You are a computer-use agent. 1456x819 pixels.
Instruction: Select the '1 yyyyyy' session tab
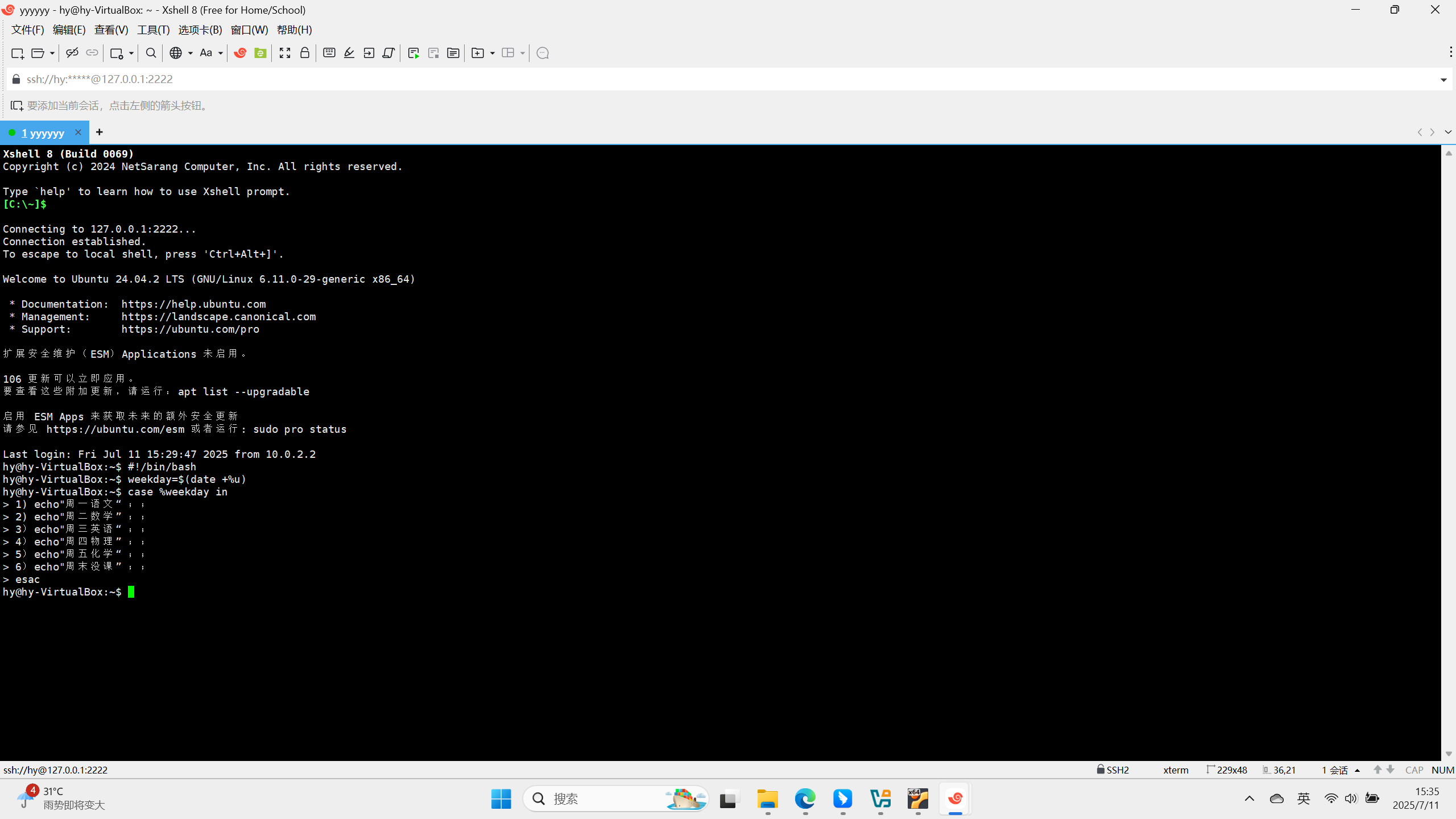pyautogui.click(x=43, y=133)
